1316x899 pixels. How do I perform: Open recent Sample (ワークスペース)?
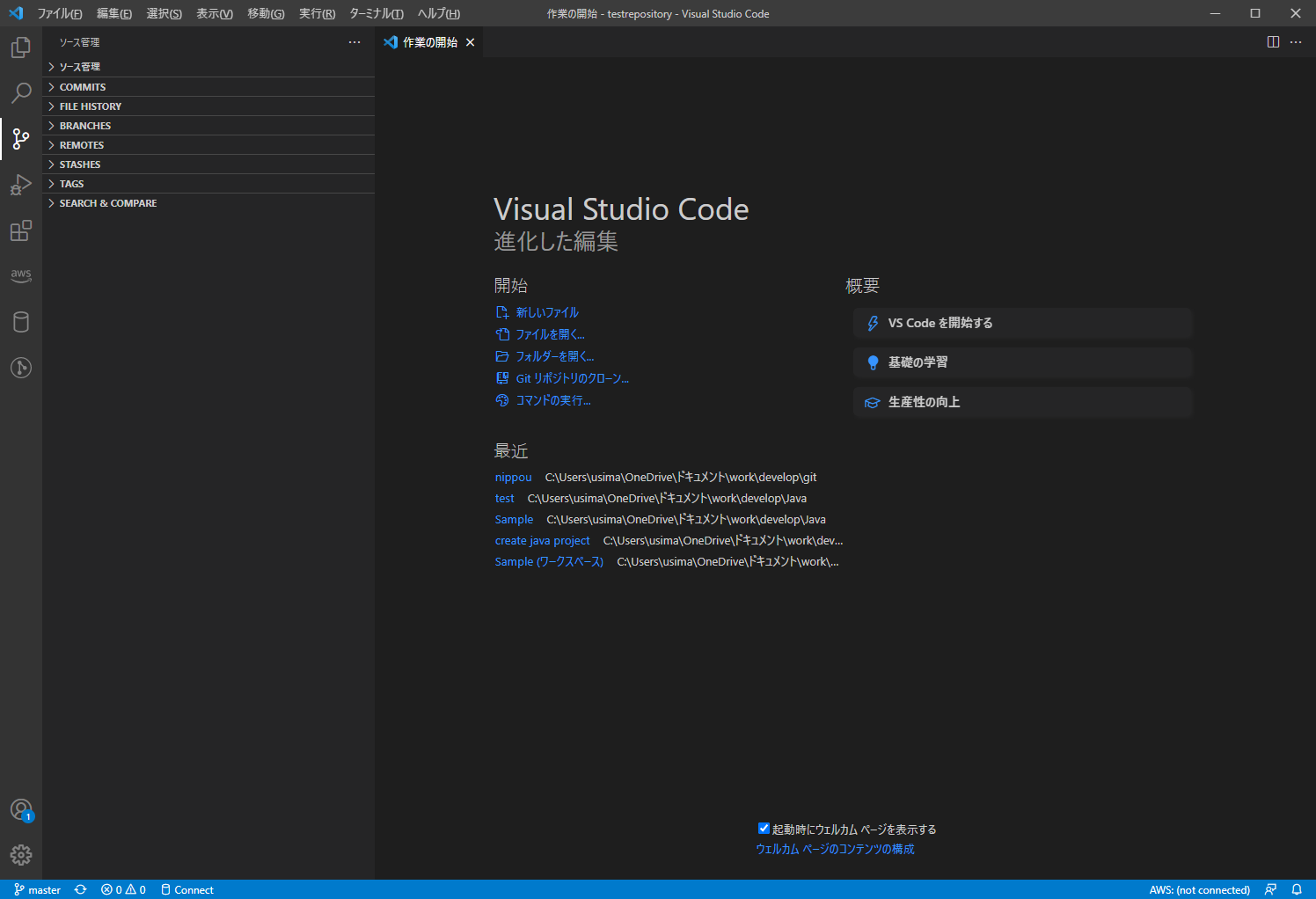549,561
